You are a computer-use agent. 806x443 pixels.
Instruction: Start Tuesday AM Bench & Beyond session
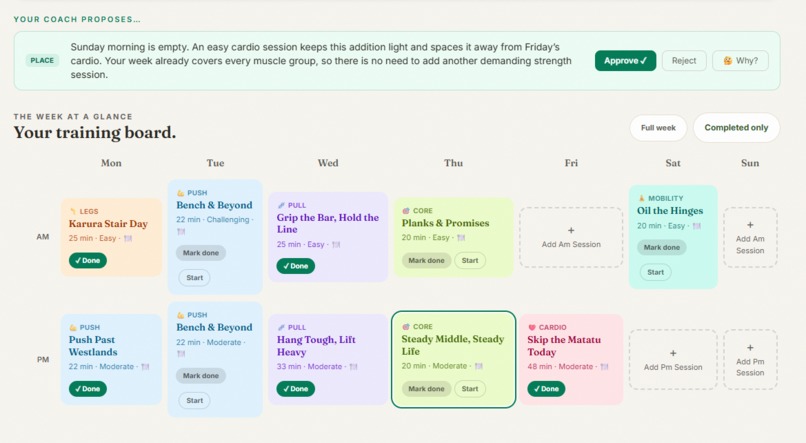[x=194, y=278]
